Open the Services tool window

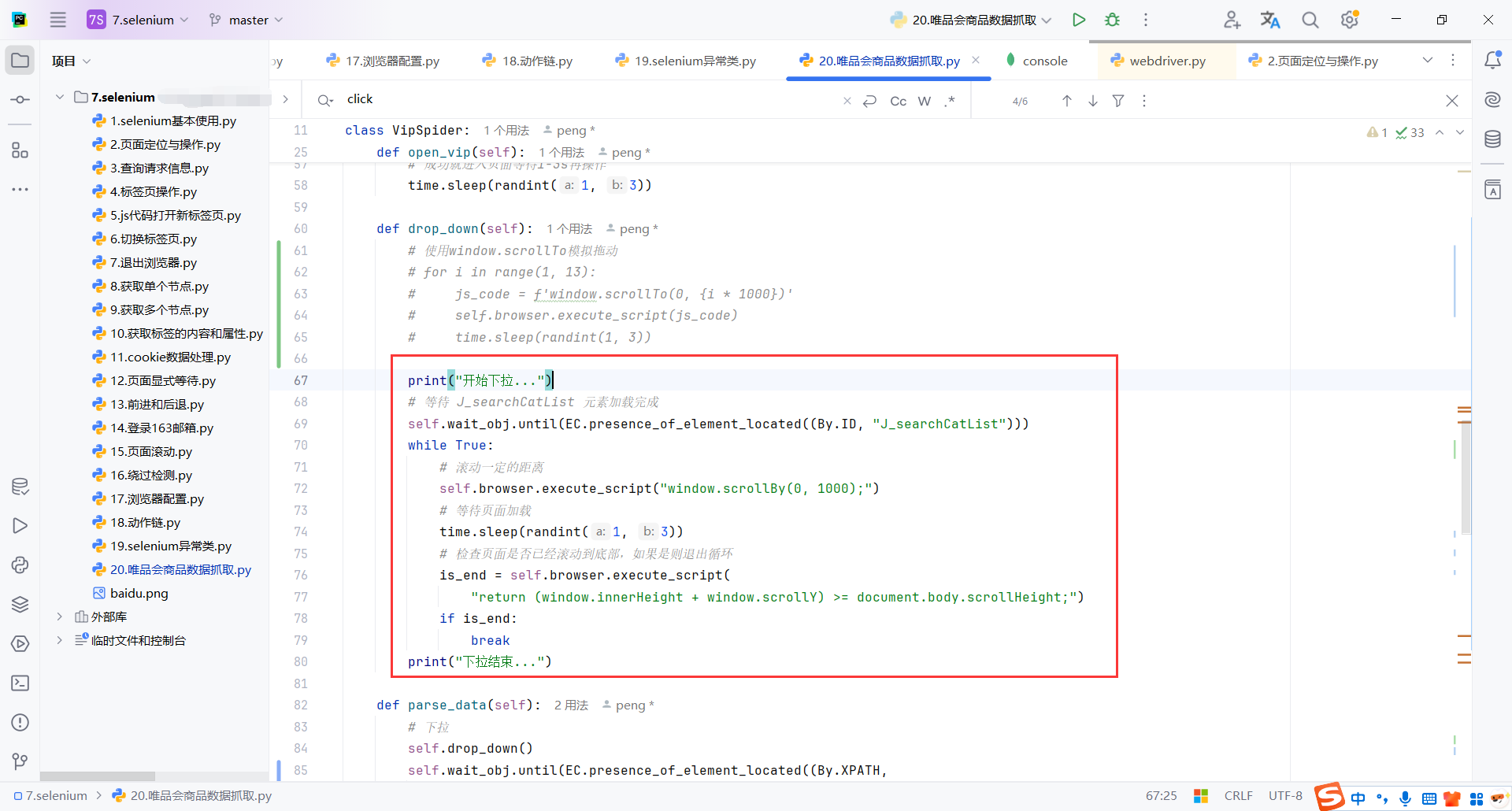(x=20, y=643)
